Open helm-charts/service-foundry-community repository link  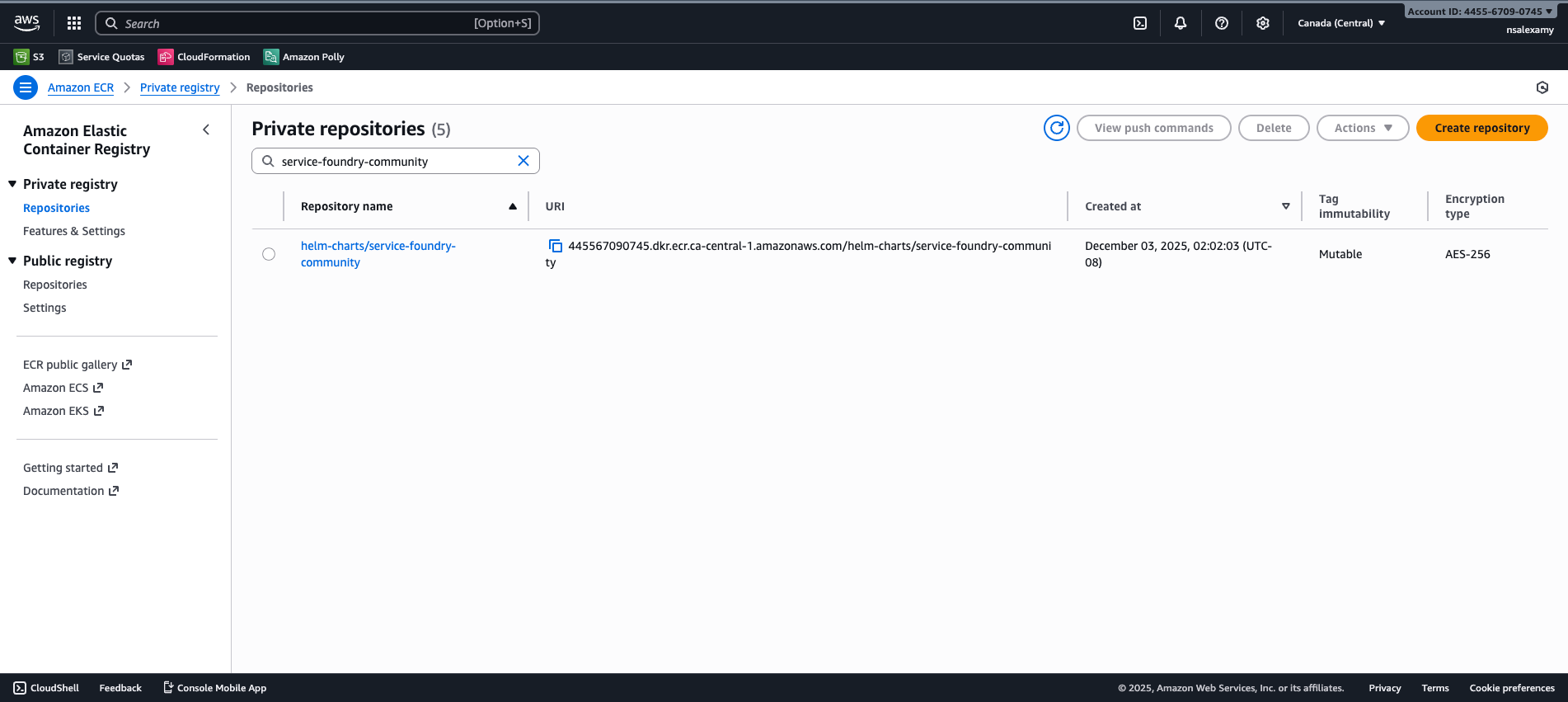(378, 254)
